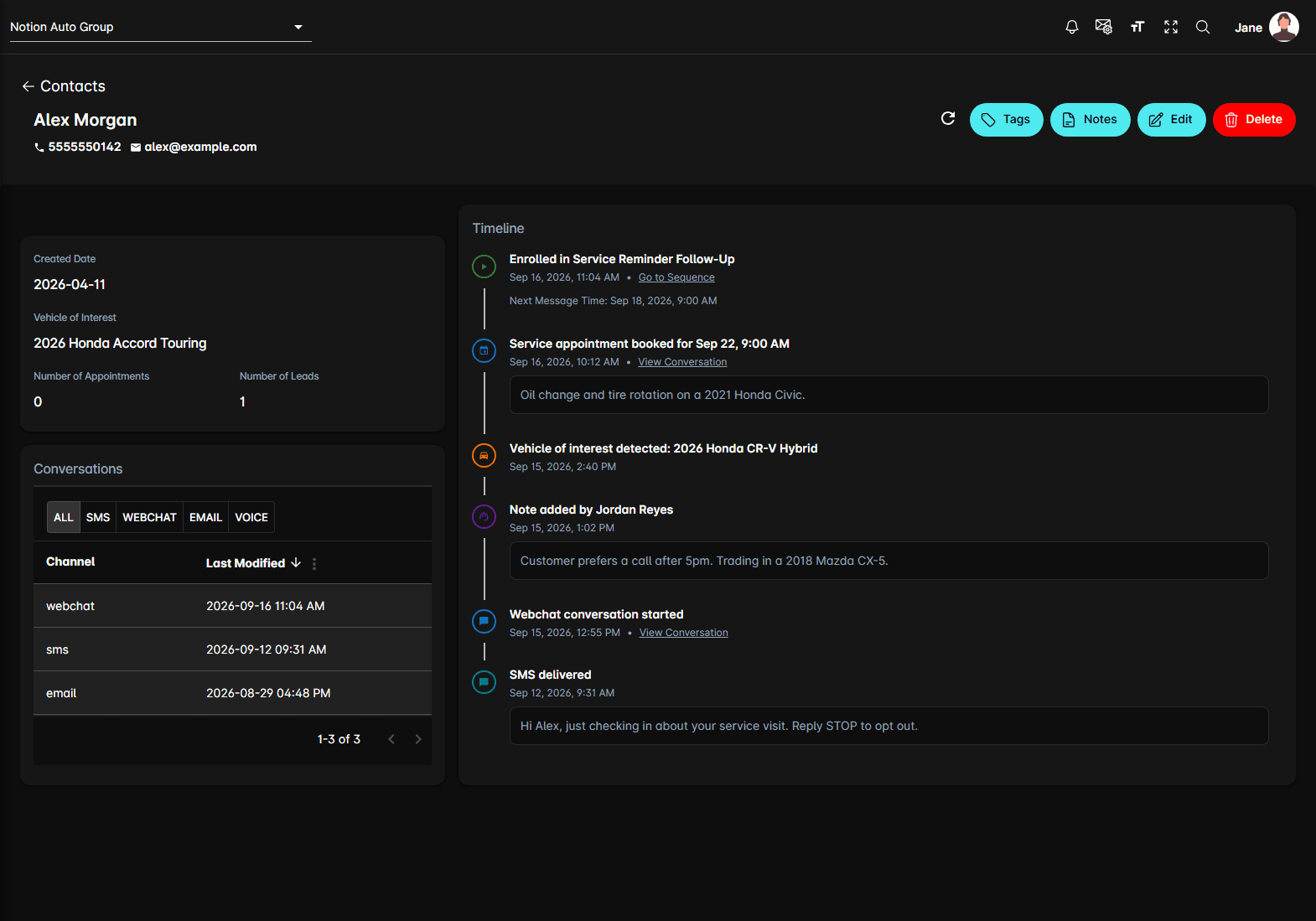Click the Next Message Time line
Image resolution: width=1316 pixels, height=921 pixels.
click(614, 301)
